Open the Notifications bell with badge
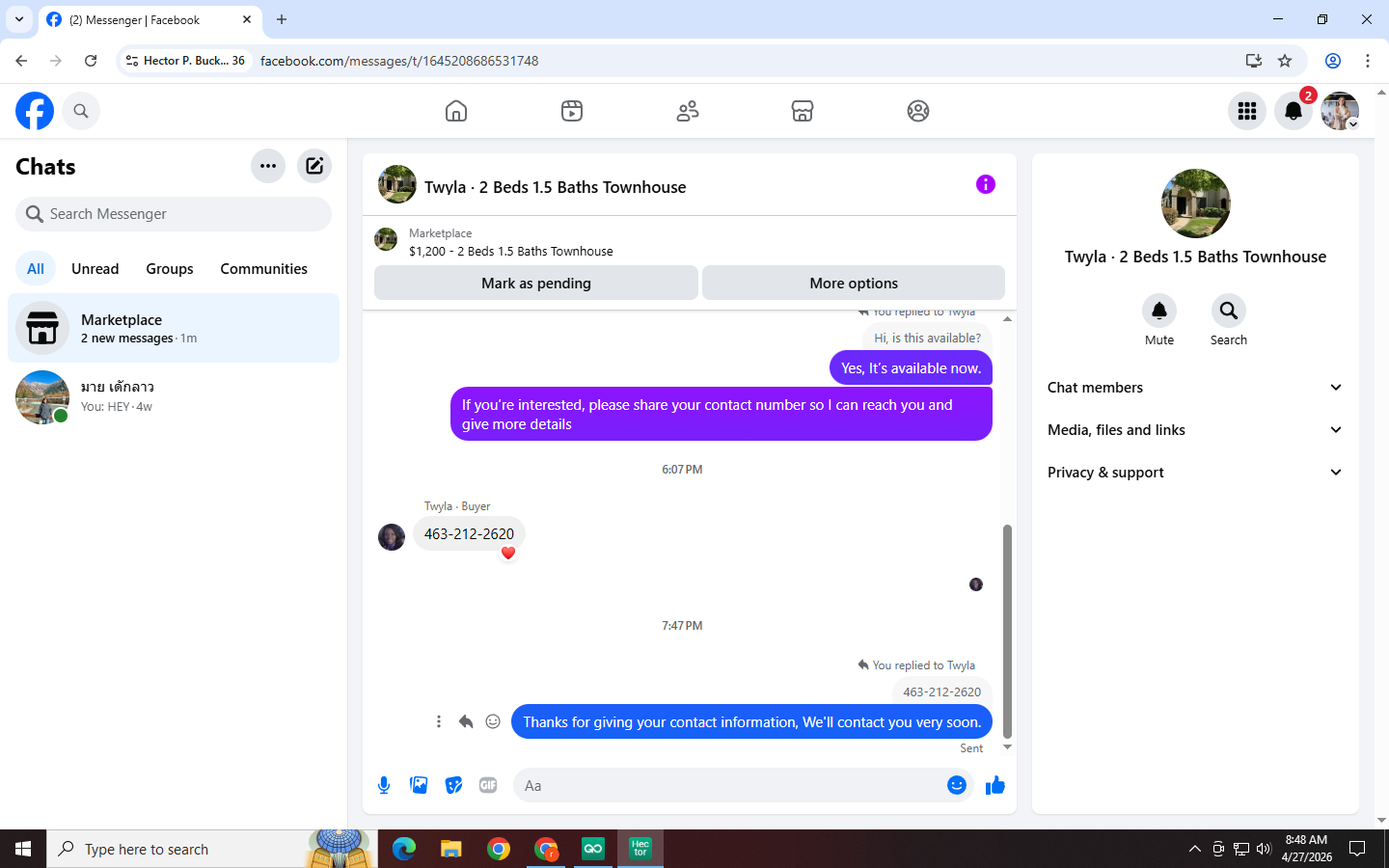This screenshot has width=1389, height=868. (x=1294, y=111)
